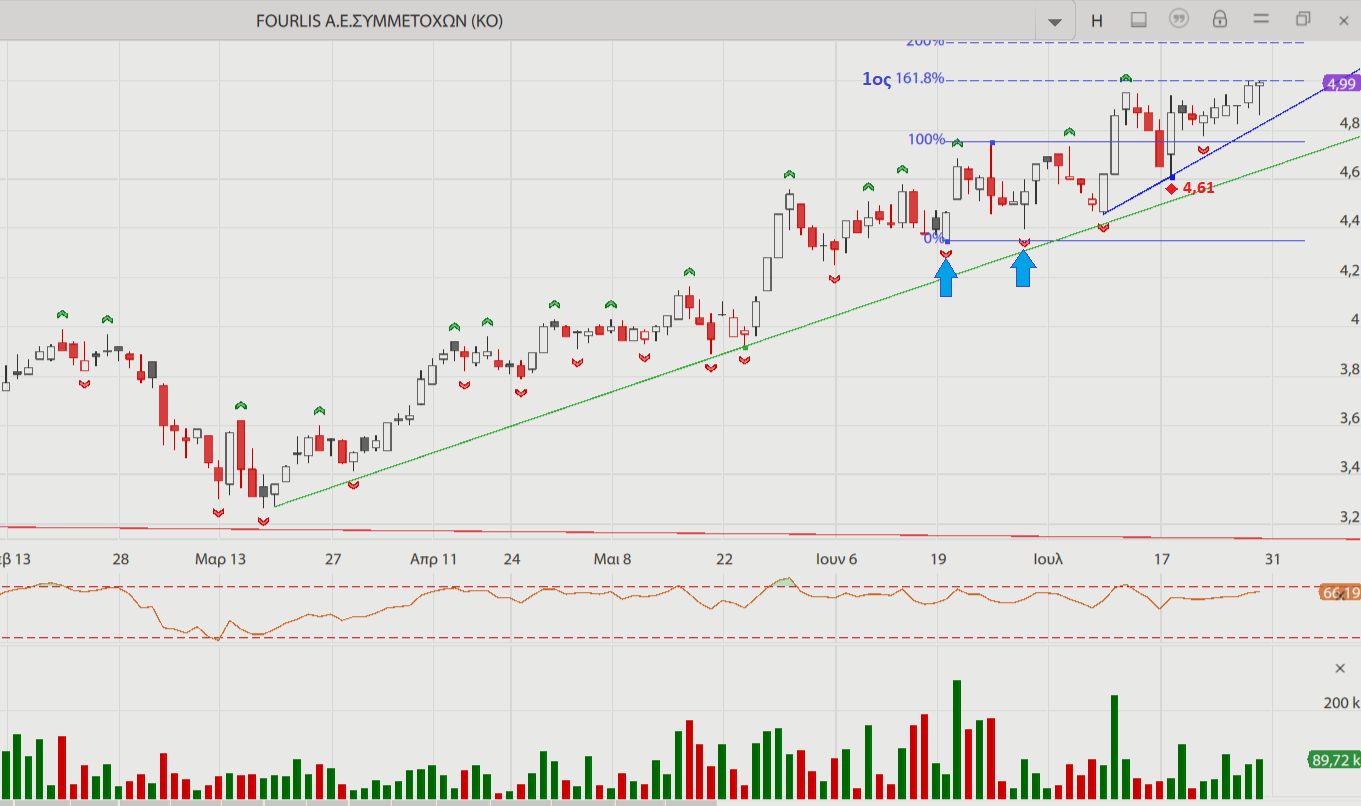Click the purple 4,99 current price tag
This screenshot has height=806, width=1361.
[1340, 84]
